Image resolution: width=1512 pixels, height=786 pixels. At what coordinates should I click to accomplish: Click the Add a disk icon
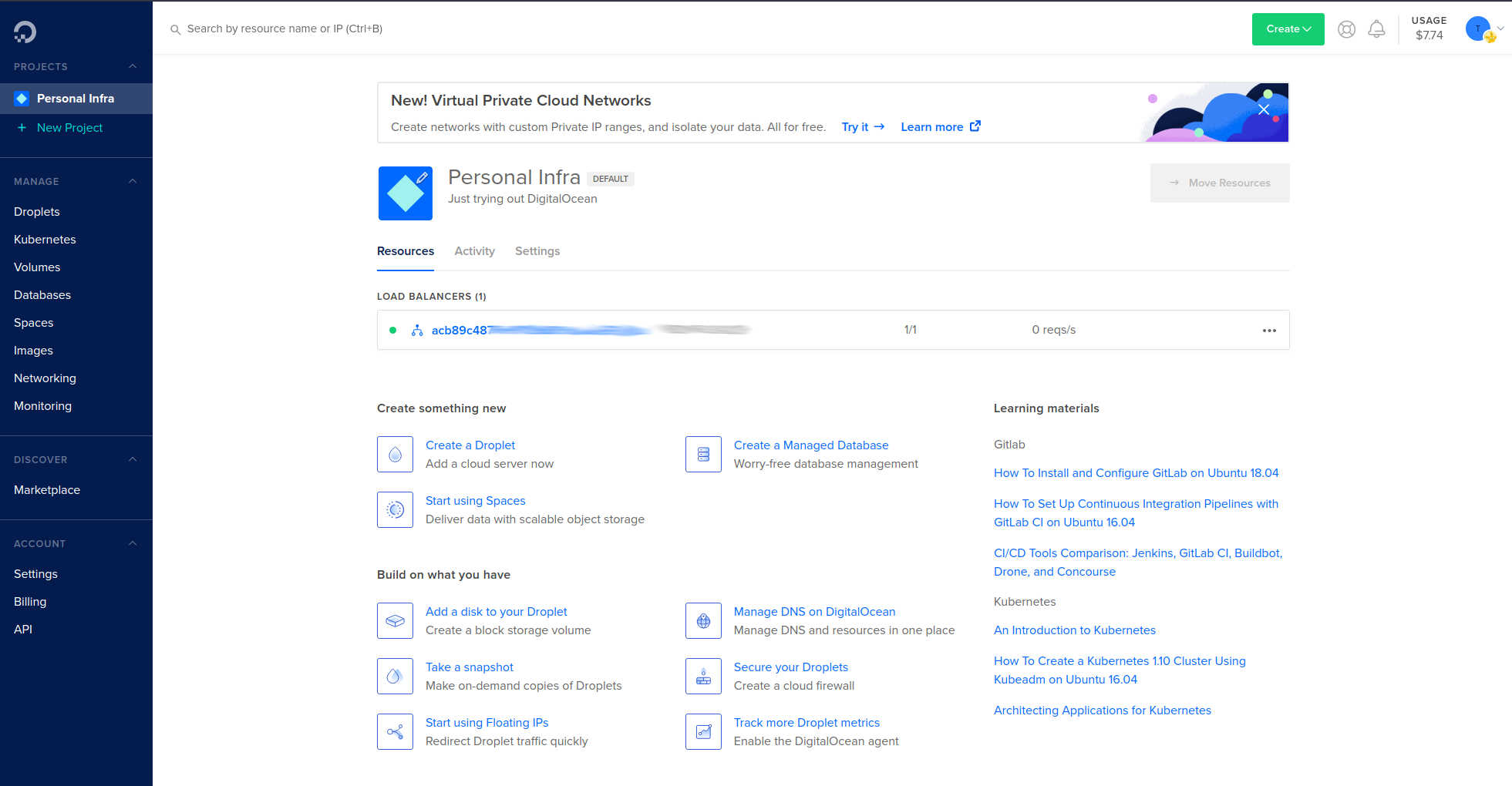tap(395, 621)
